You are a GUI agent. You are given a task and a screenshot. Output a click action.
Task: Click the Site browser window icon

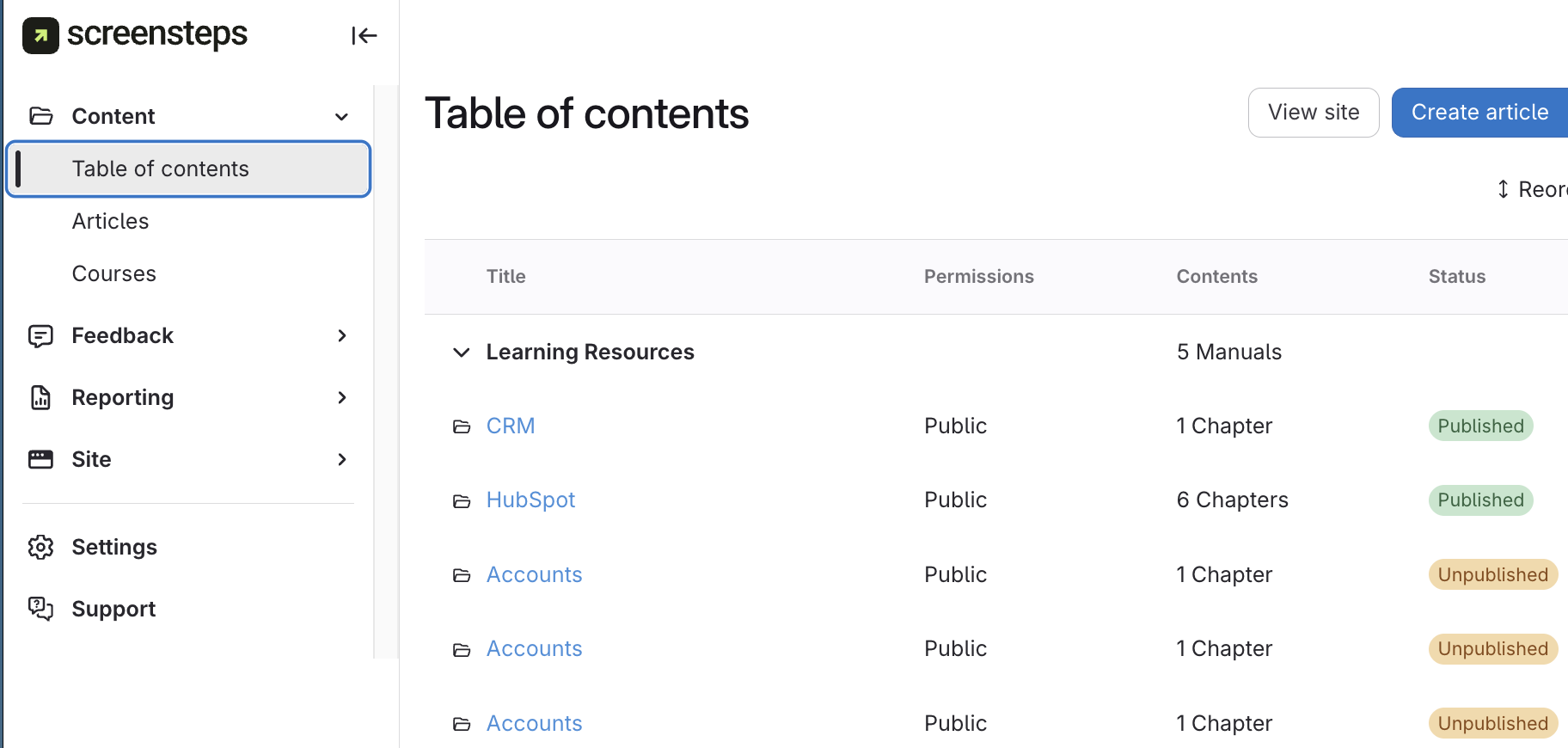pos(41,459)
